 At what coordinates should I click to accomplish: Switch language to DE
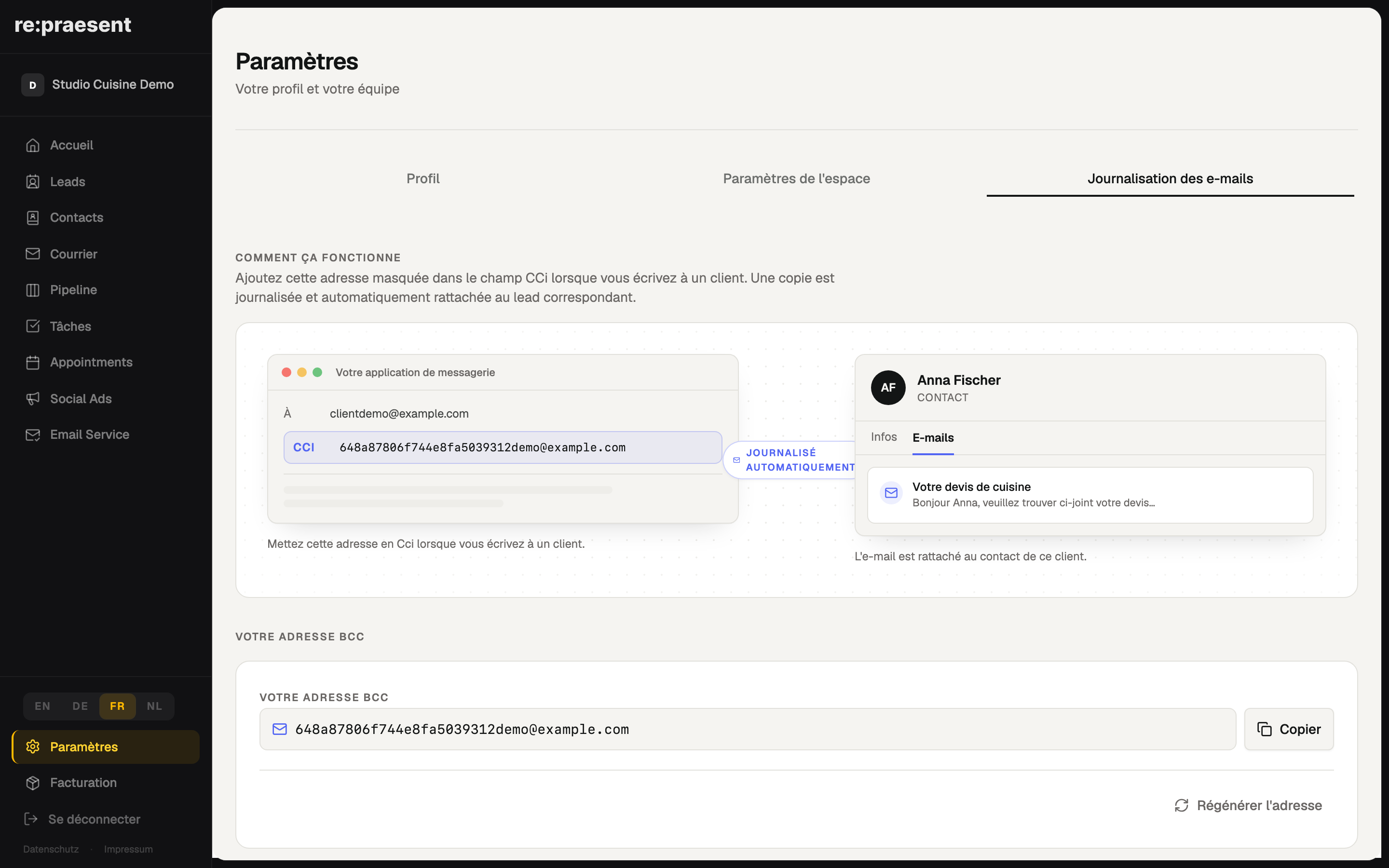coord(81,706)
